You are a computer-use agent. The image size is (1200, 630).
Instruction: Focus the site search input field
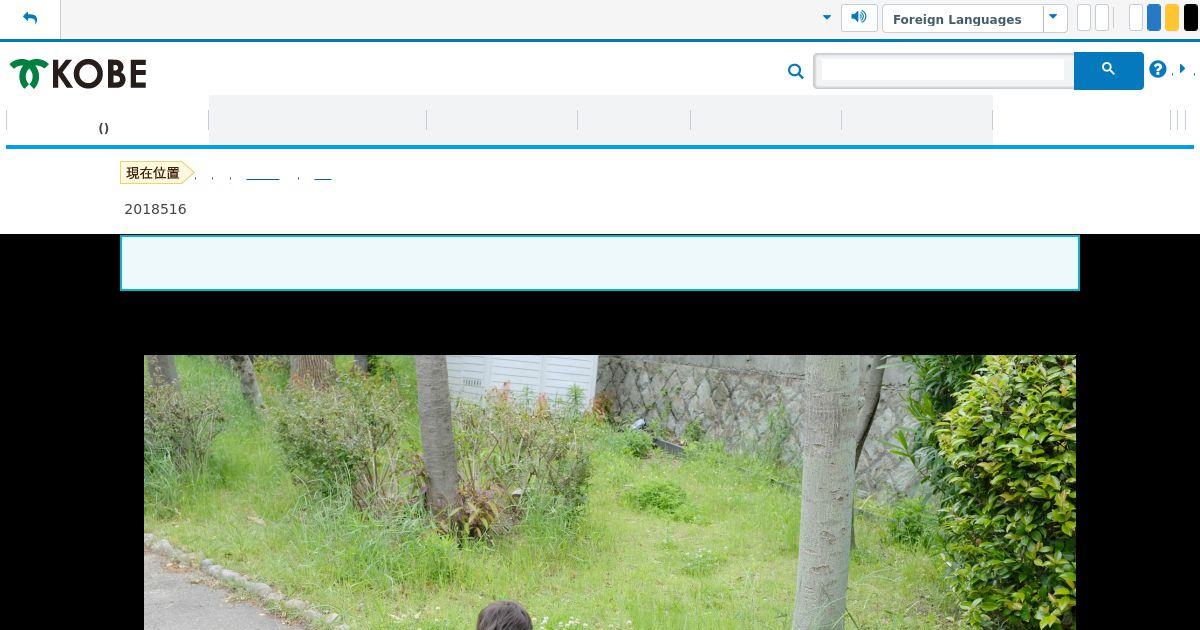point(944,70)
